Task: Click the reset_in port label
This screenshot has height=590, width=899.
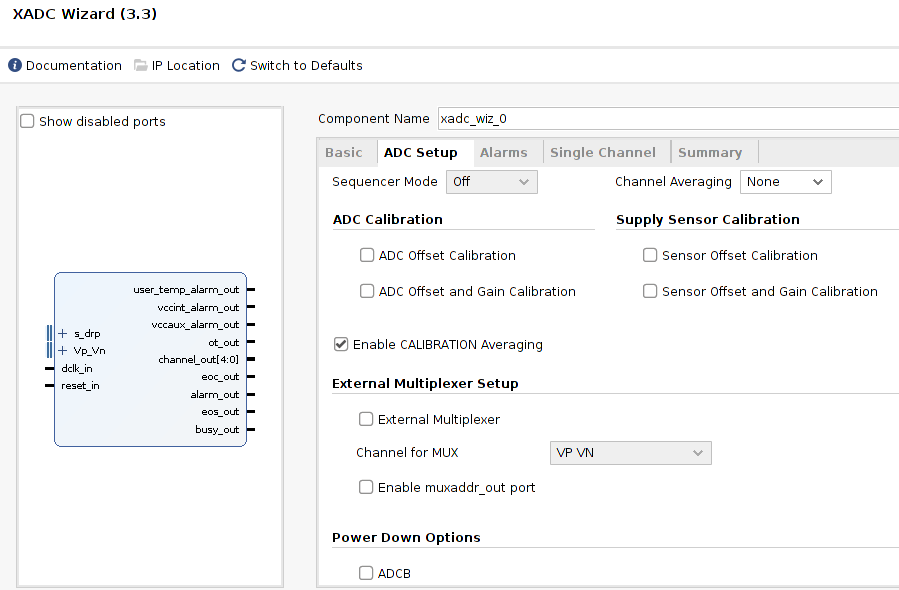Action: coord(80,385)
